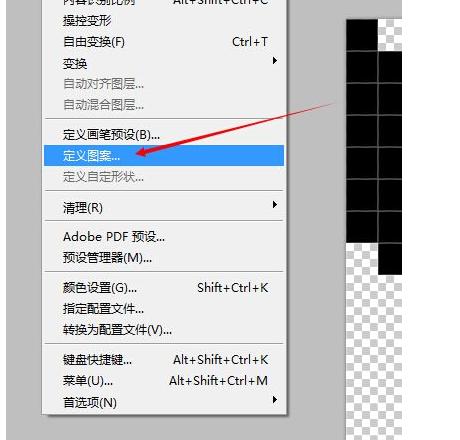Expand the 清理(R) submenu arrow
Viewport: 460px width, 440px height.
pyautogui.click(x=275, y=204)
